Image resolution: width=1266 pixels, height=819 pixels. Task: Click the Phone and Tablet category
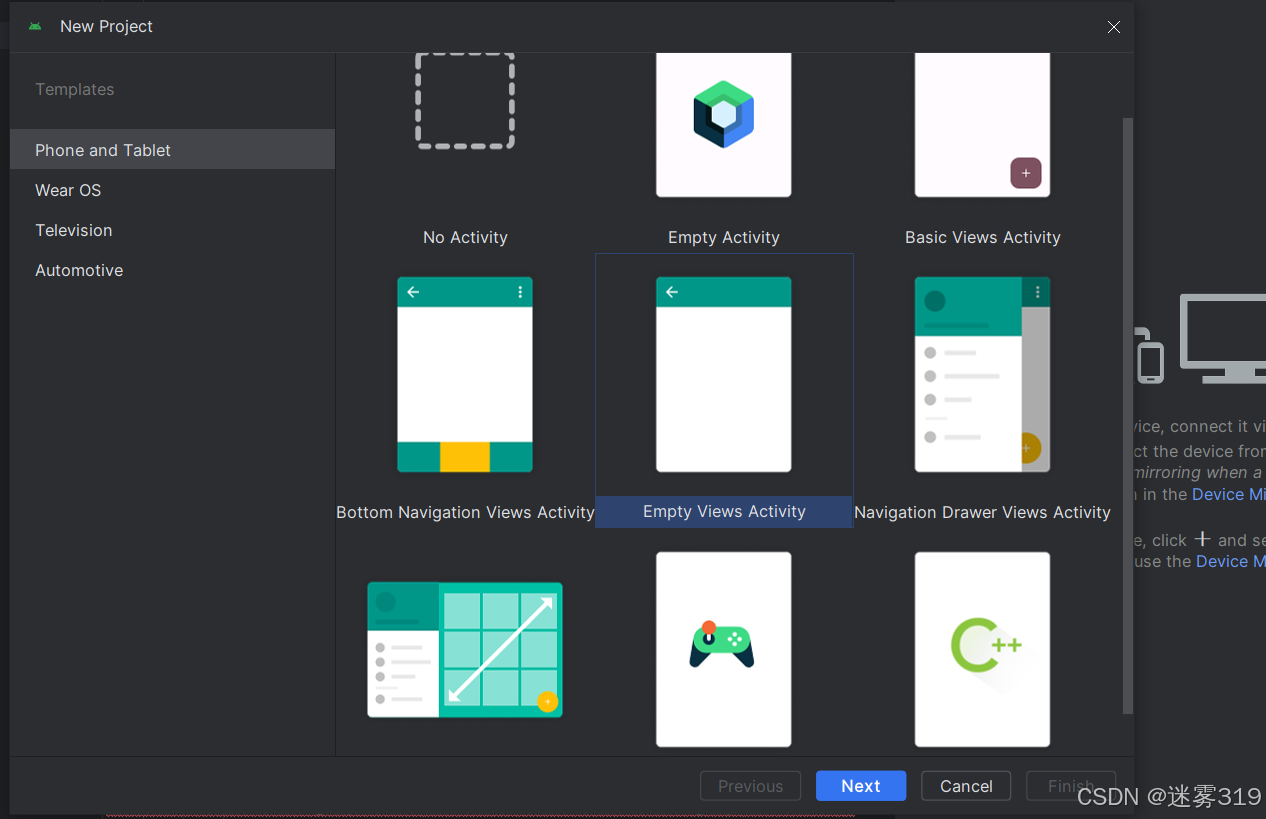pos(103,149)
